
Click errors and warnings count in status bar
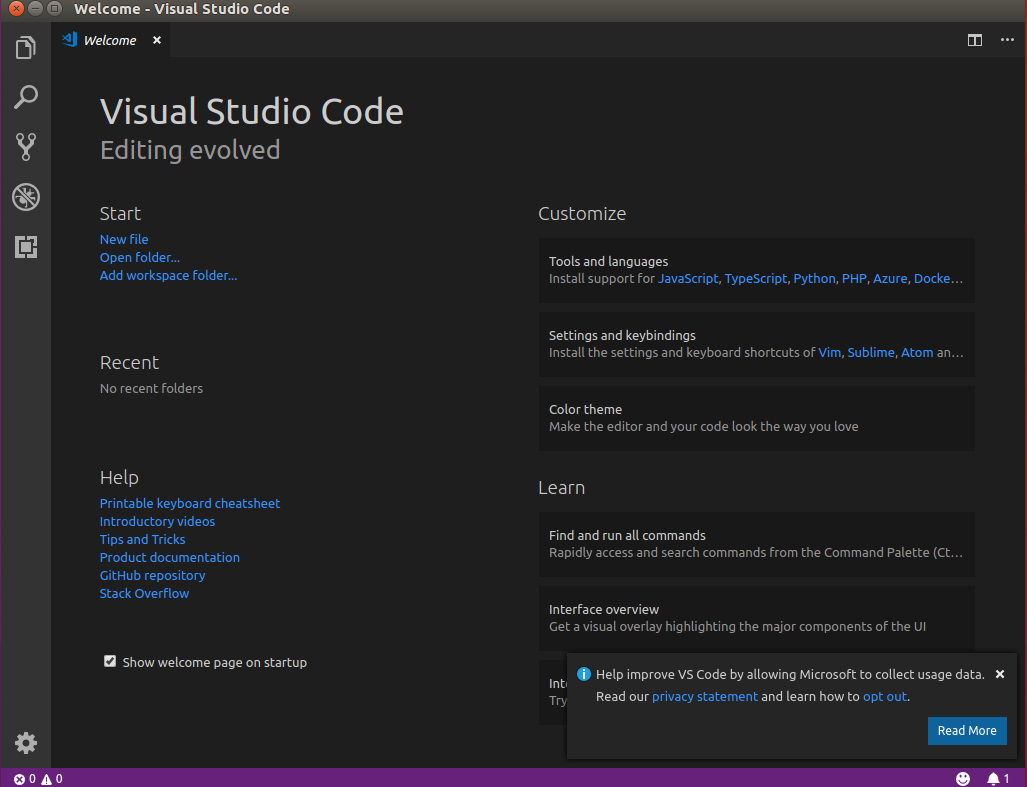coord(38,778)
